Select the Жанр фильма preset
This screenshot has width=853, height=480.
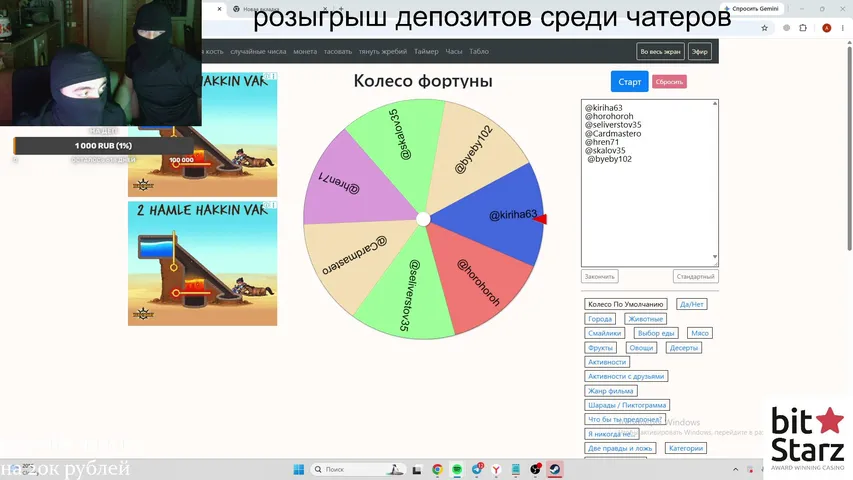[610, 391]
